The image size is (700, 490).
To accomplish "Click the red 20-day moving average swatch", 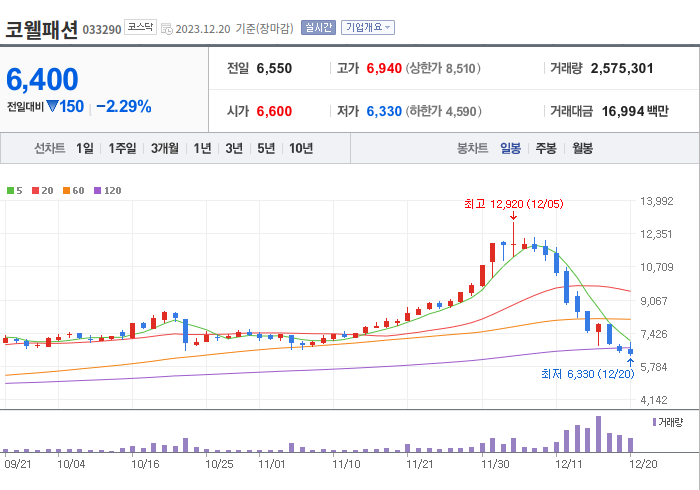I will pos(36,191).
